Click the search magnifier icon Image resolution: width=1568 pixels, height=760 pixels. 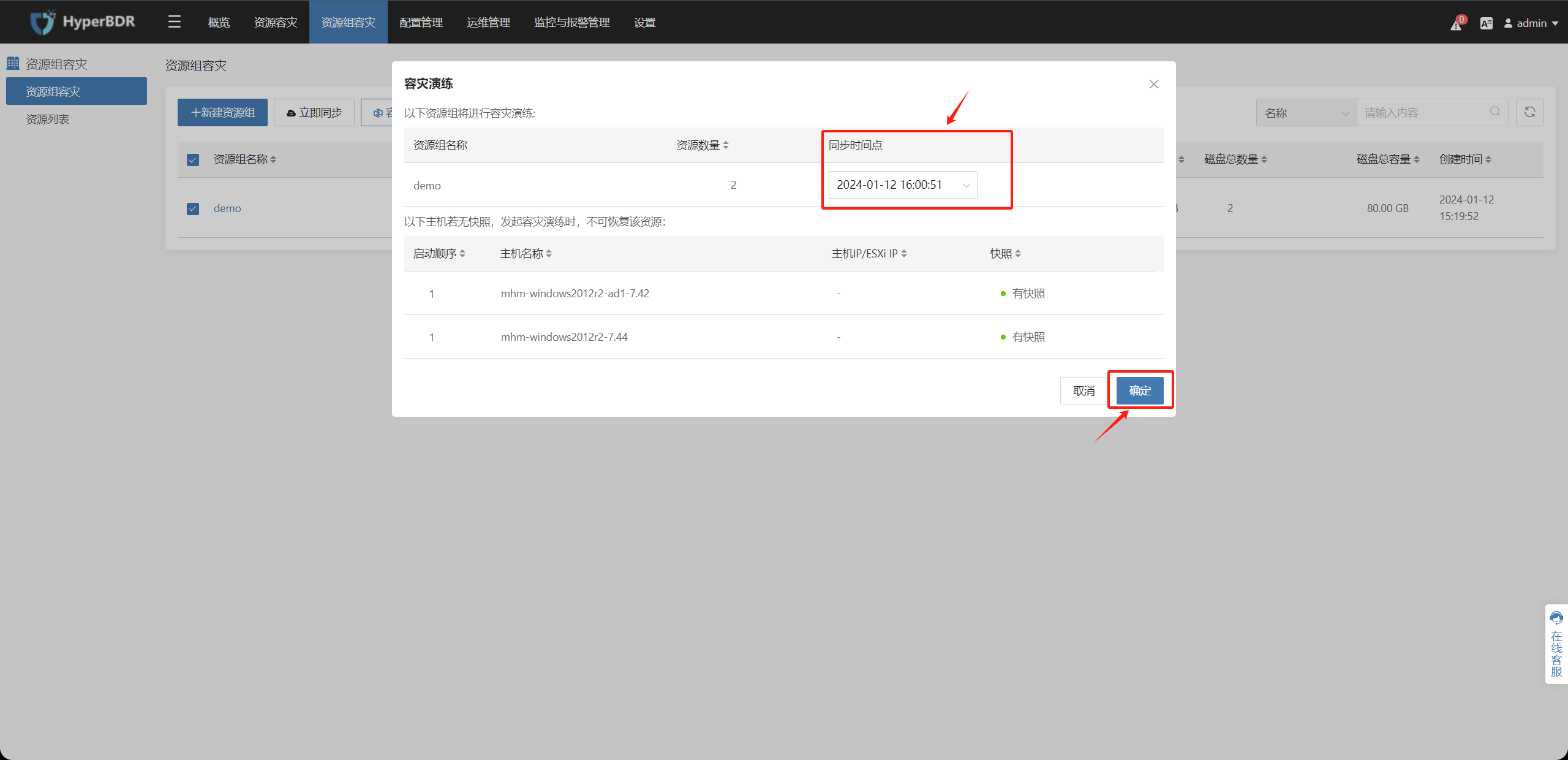(1495, 112)
